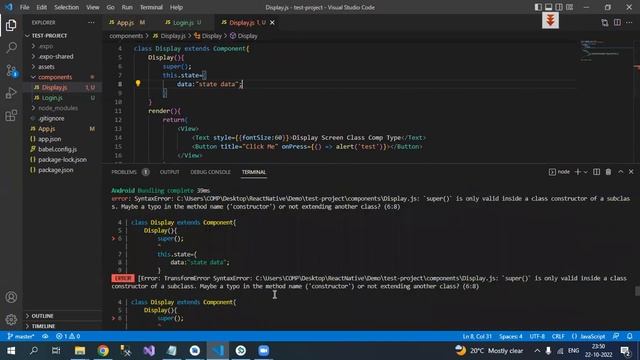Switch to the DEBUG CONSOLE tab
The height and width of the screenshot is (360, 640).
tap(210, 172)
